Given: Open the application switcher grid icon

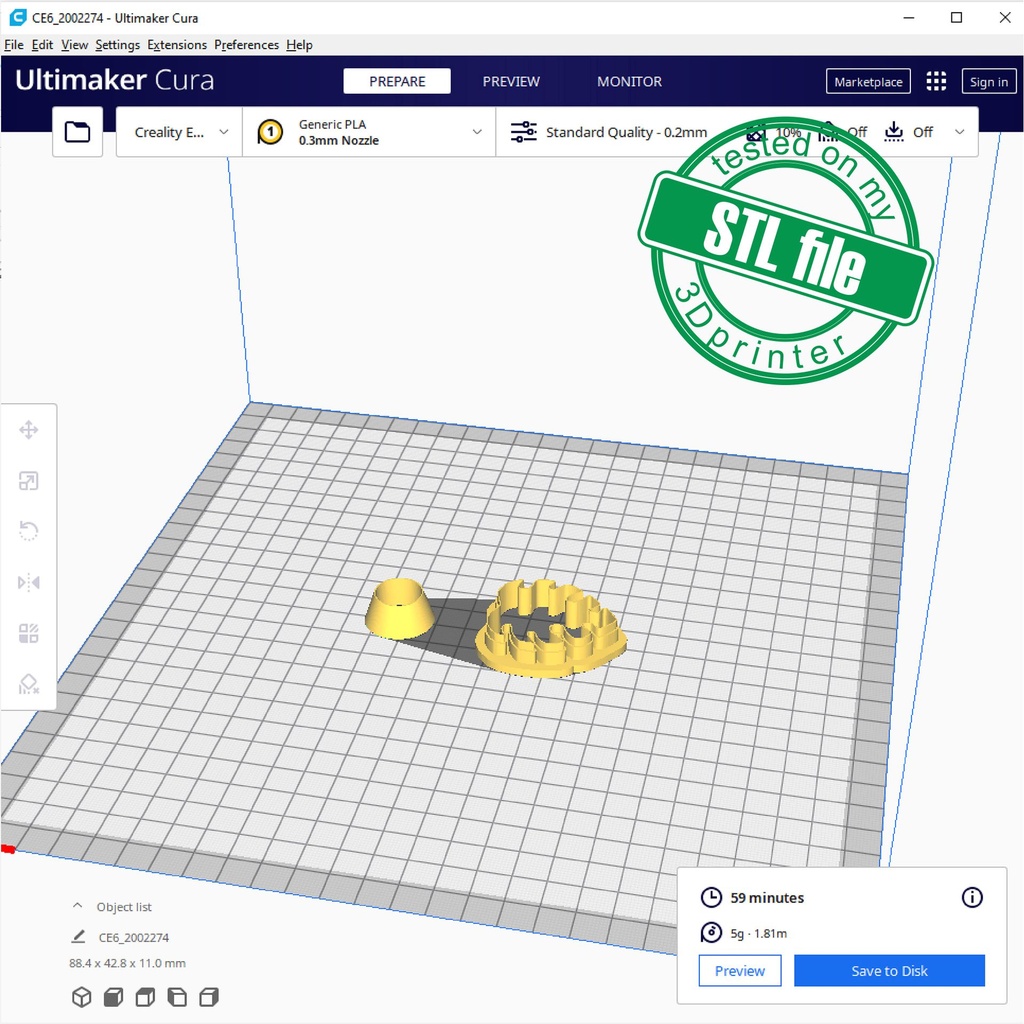Looking at the screenshot, I should 936,82.
